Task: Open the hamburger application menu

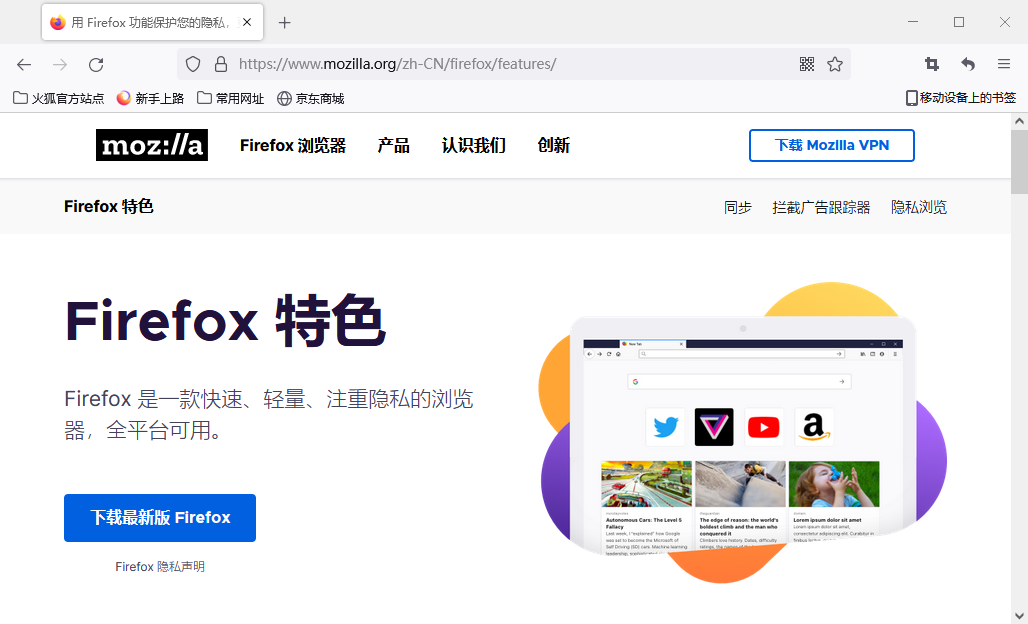Action: tap(1003, 64)
